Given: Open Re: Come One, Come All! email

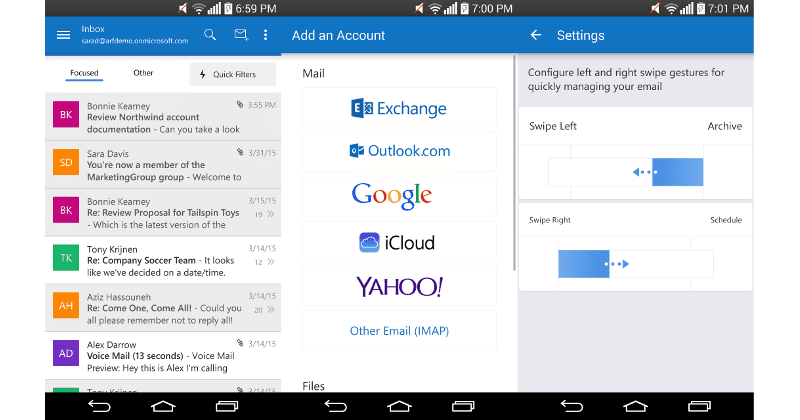Looking at the screenshot, I should (x=163, y=308).
